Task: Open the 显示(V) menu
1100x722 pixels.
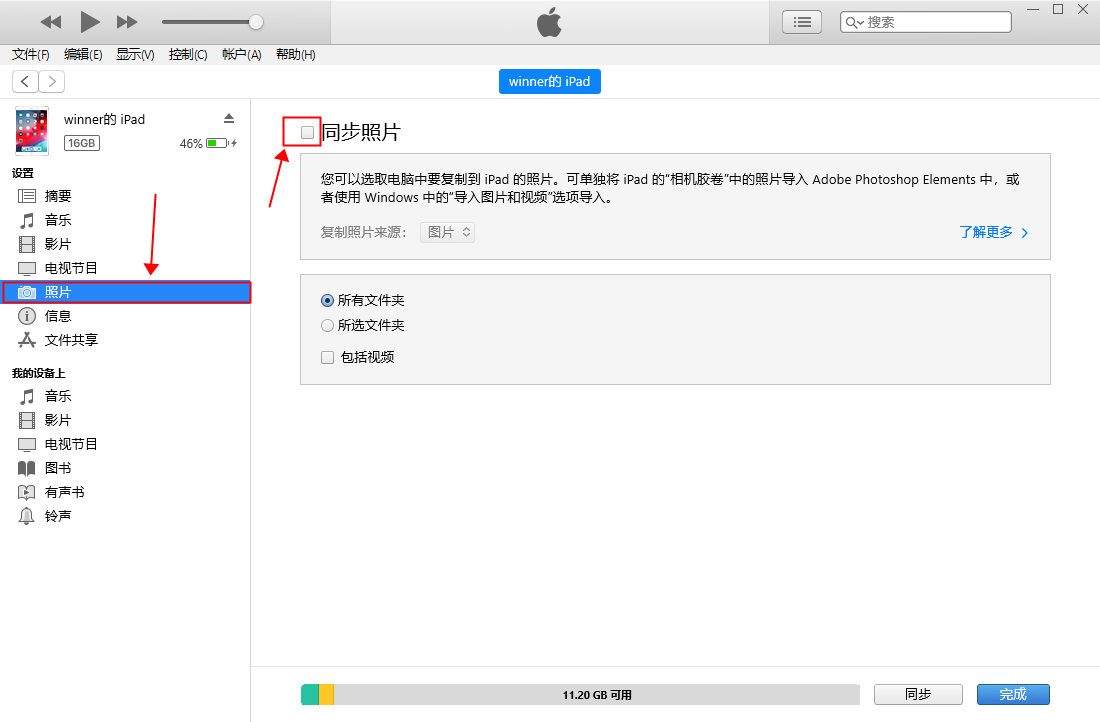Action: pos(135,55)
